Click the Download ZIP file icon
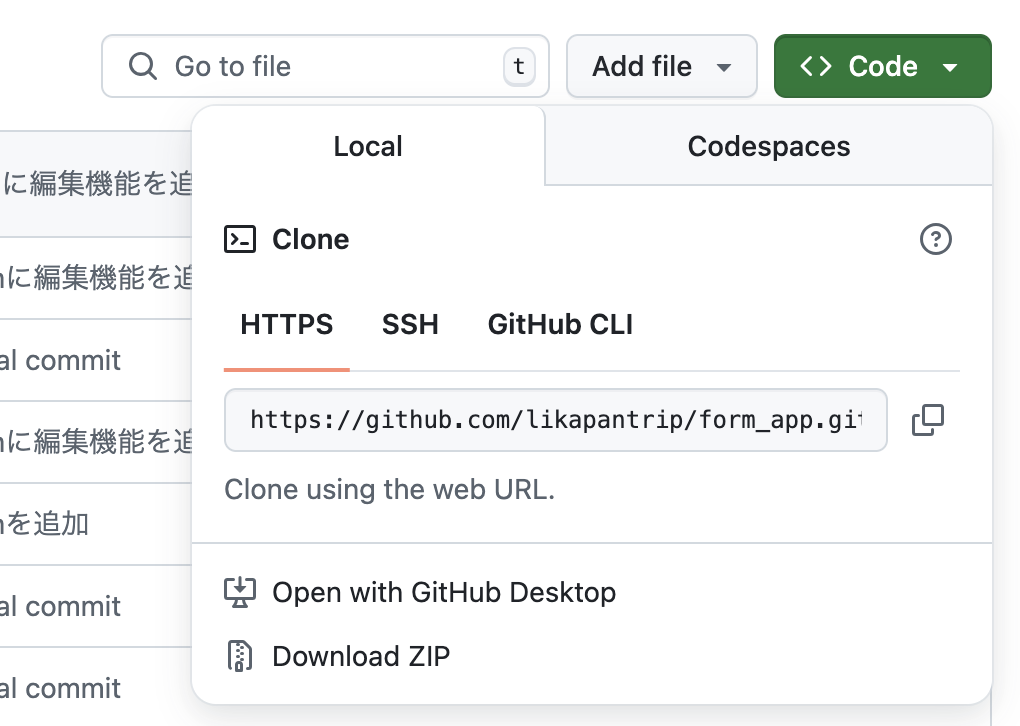The width and height of the screenshot is (1020, 726). (241, 656)
